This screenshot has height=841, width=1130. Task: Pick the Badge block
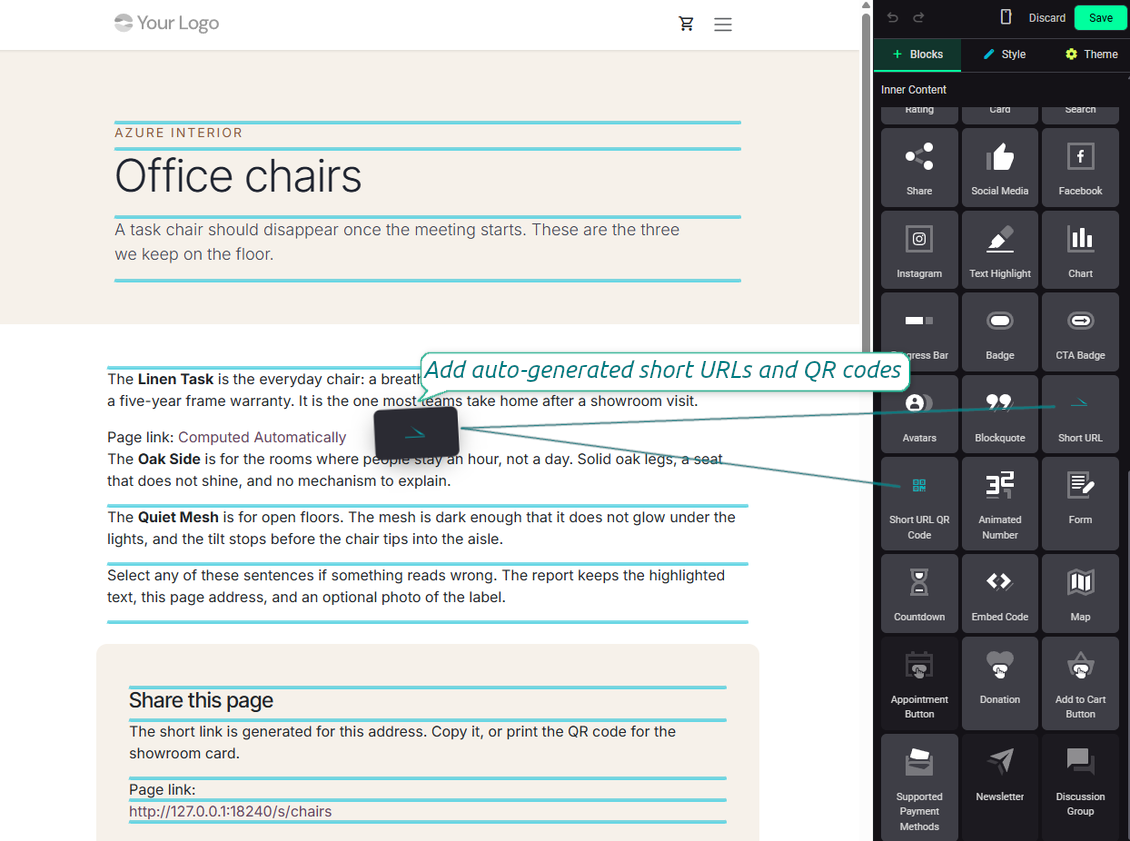(x=1000, y=332)
